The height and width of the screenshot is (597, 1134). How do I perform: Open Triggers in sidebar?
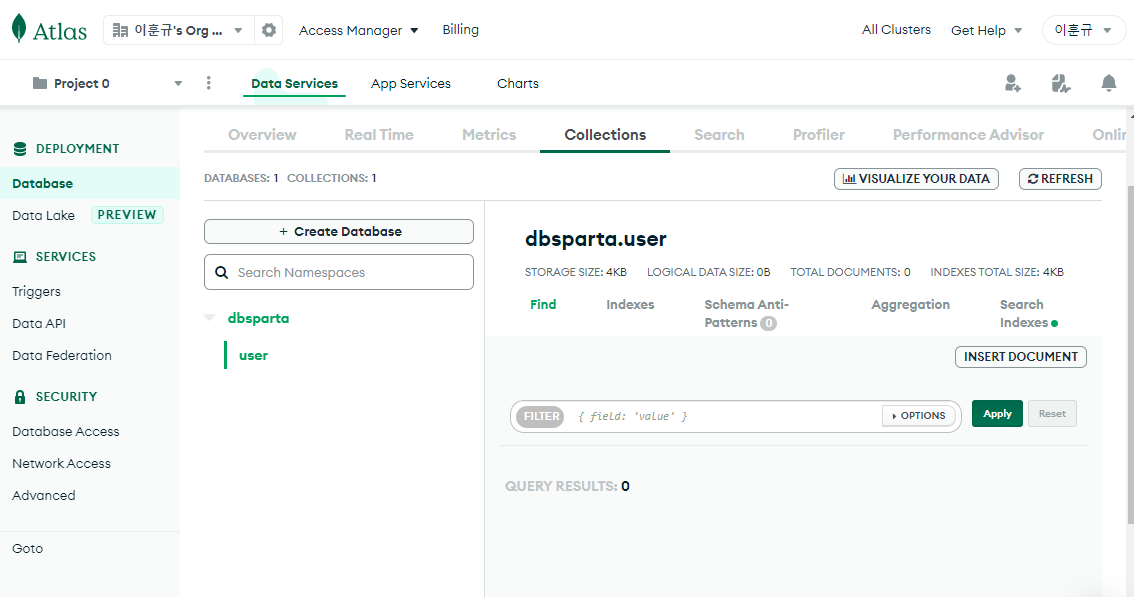[36, 292]
